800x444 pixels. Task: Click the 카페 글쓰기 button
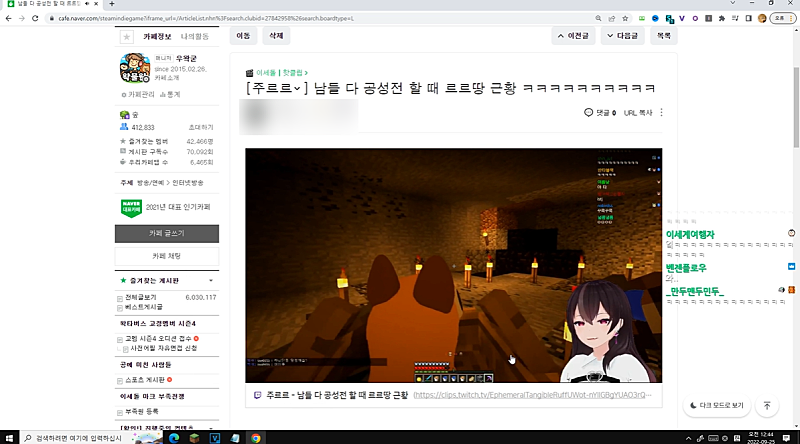click(x=167, y=233)
